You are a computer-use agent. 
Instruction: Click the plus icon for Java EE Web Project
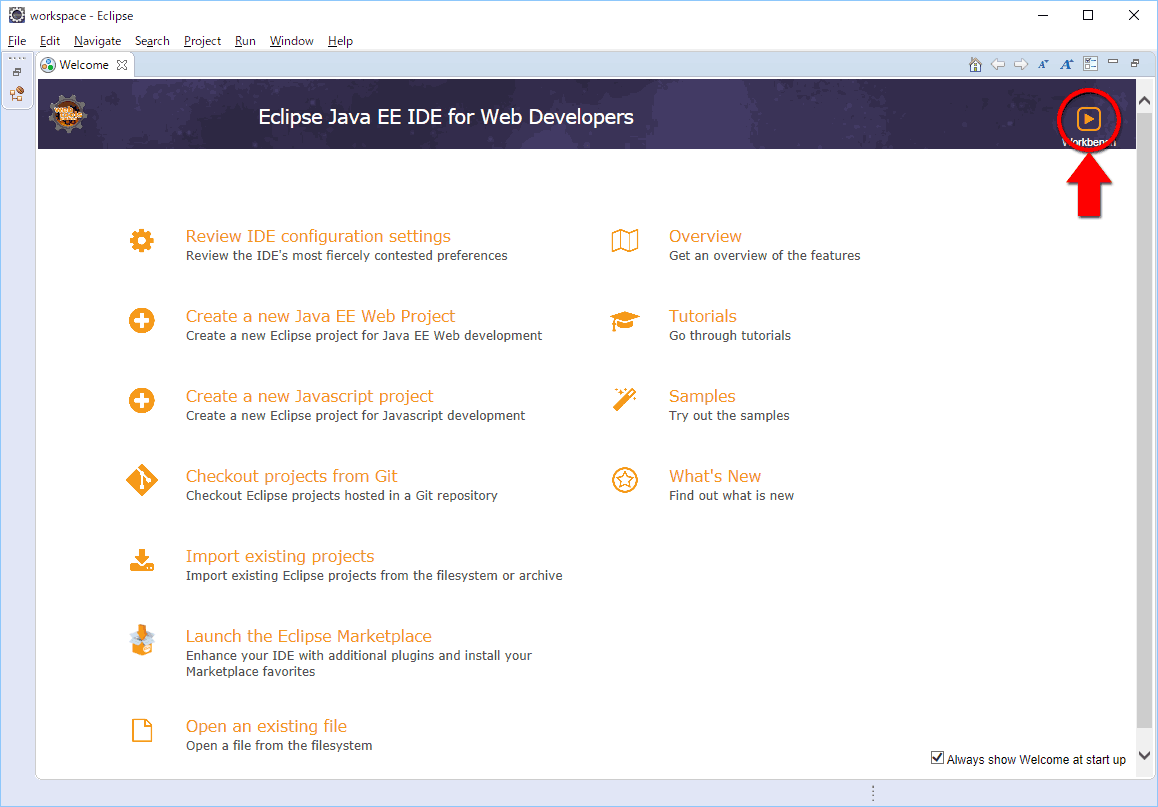pyautogui.click(x=142, y=320)
